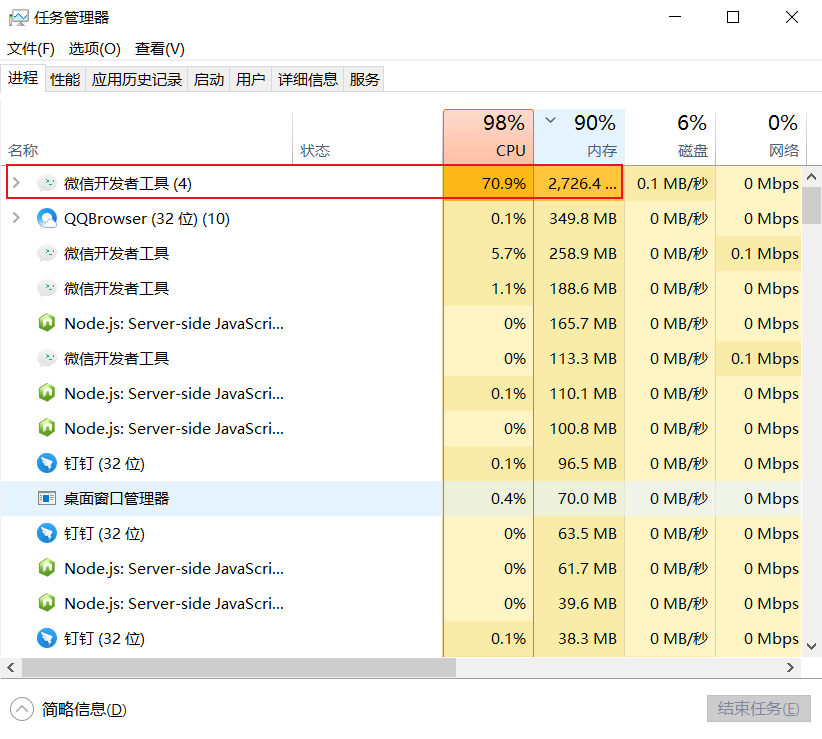Click the WeChat DevTools icon in the 70.9% CPU row
Image resolution: width=822 pixels, height=739 pixels.
(x=47, y=183)
